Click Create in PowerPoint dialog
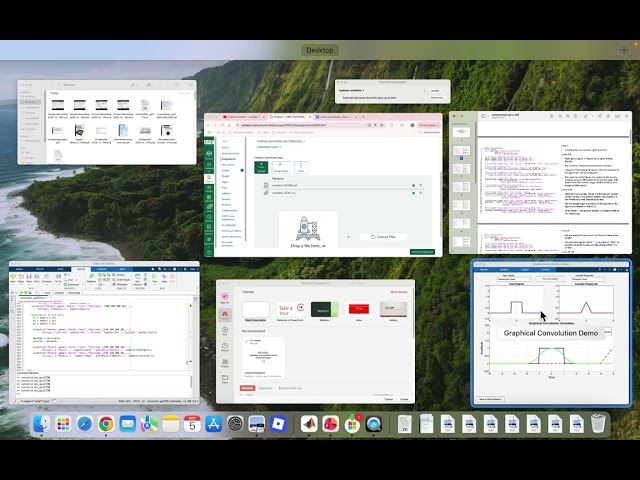640x480 pixels. click(x=404, y=399)
